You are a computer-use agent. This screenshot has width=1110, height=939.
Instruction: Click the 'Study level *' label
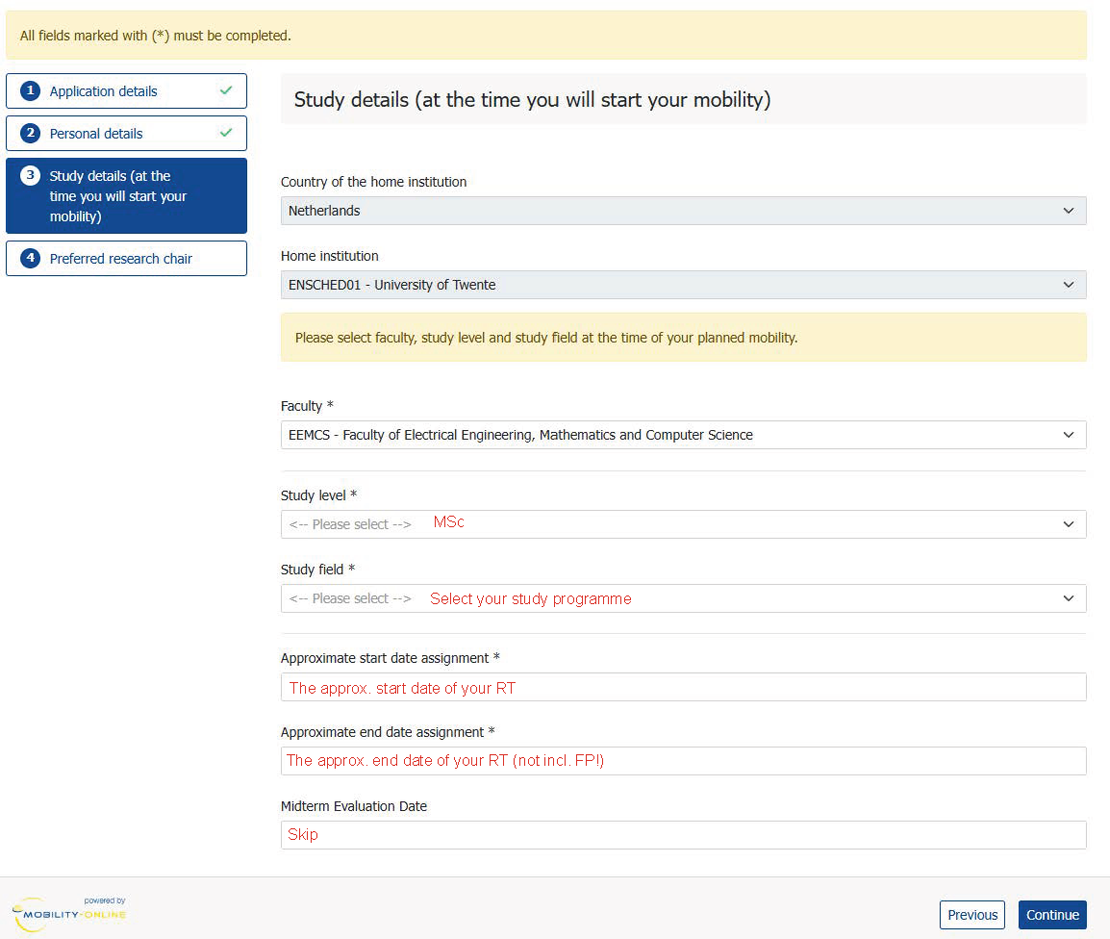319,495
